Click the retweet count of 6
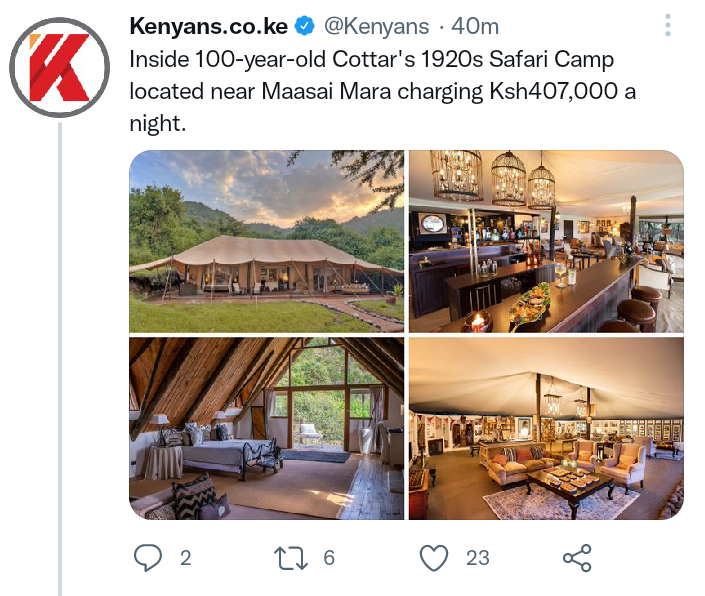The image size is (705, 596). point(329,558)
